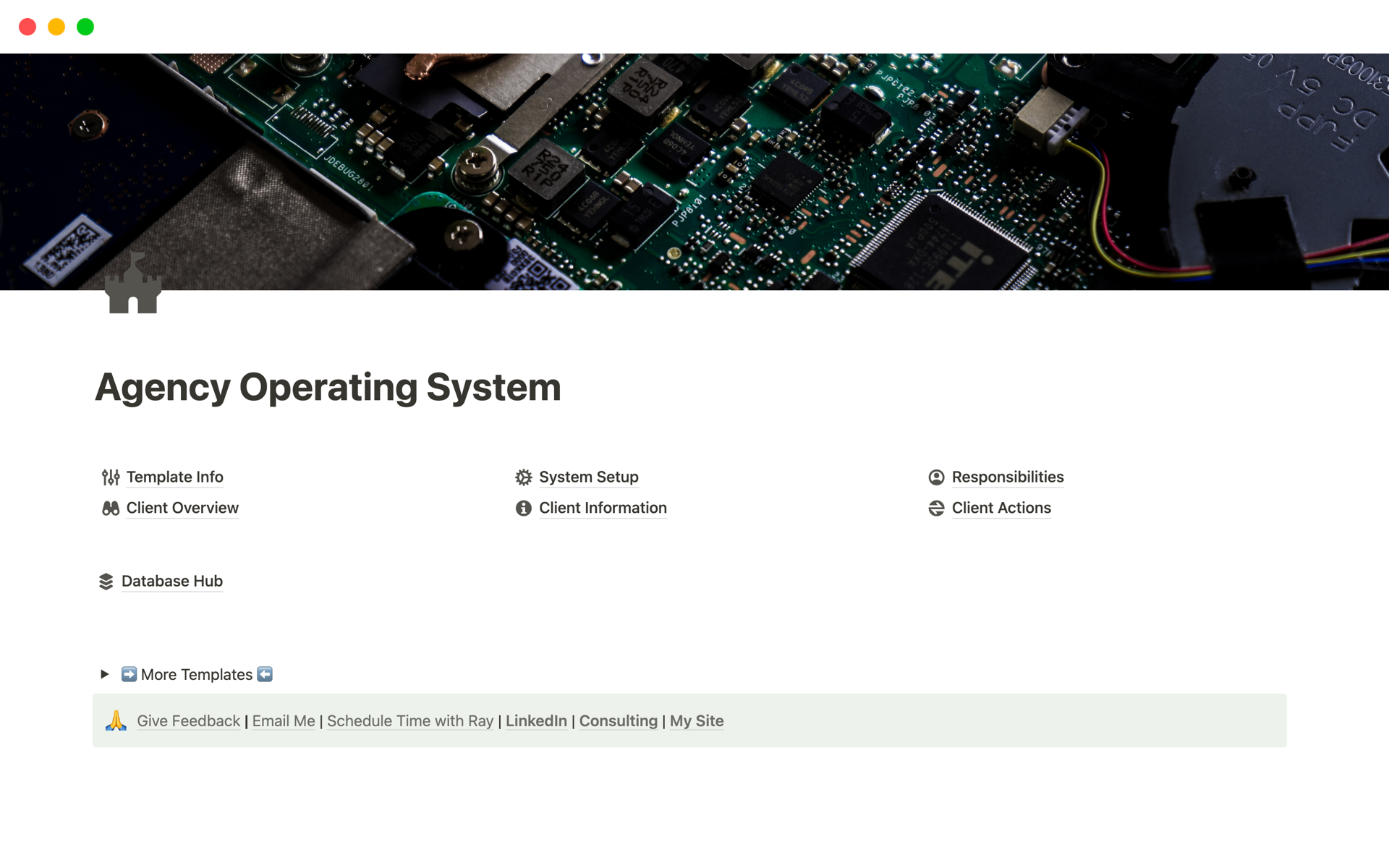Viewport: 1389px width, 868px height.
Task: Open the LinkedIn link in callout
Action: (536, 721)
